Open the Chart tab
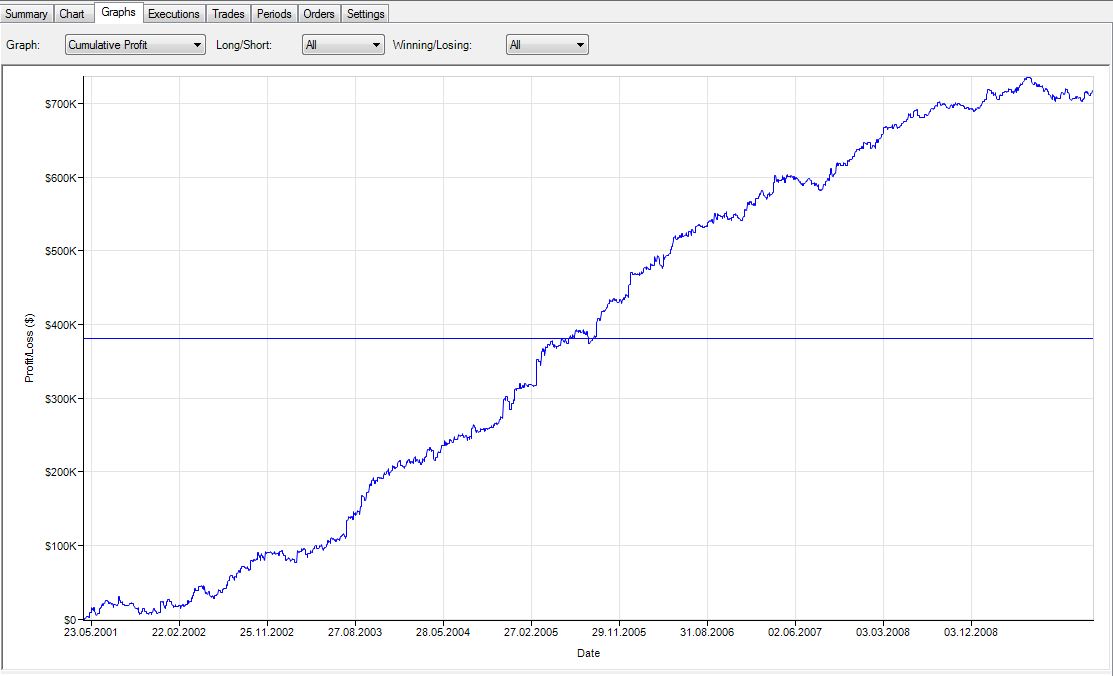The width and height of the screenshot is (1113, 676). (72, 13)
